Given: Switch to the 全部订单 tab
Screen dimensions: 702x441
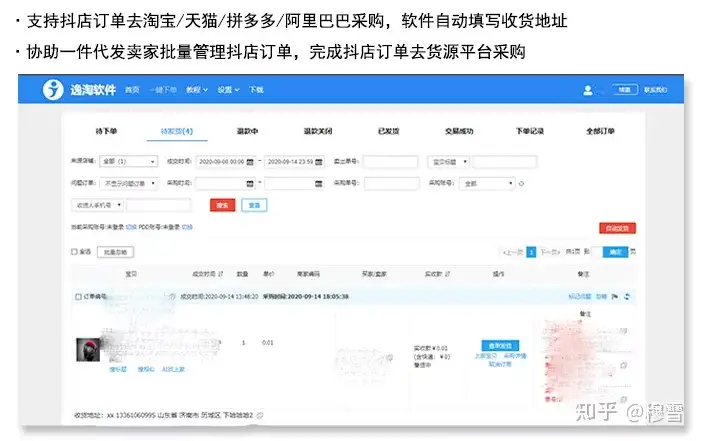Looking at the screenshot, I should click(600, 131).
